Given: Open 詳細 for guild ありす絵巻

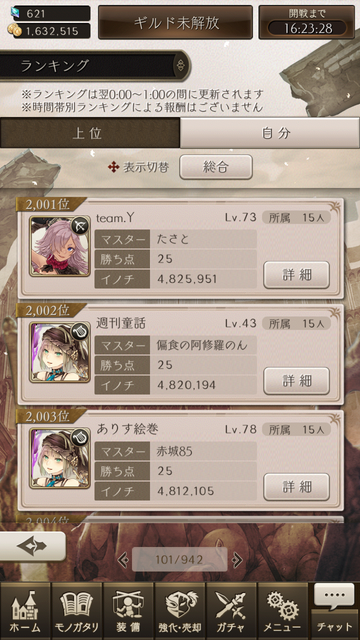Looking at the screenshot, I should pyautogui.click(x=296, y=487).
